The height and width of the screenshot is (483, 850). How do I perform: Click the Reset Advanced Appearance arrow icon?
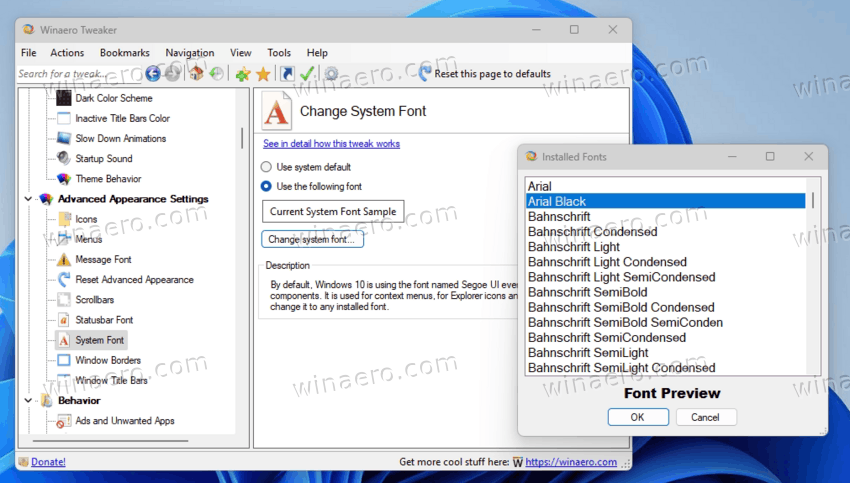(x=64, y=280)
